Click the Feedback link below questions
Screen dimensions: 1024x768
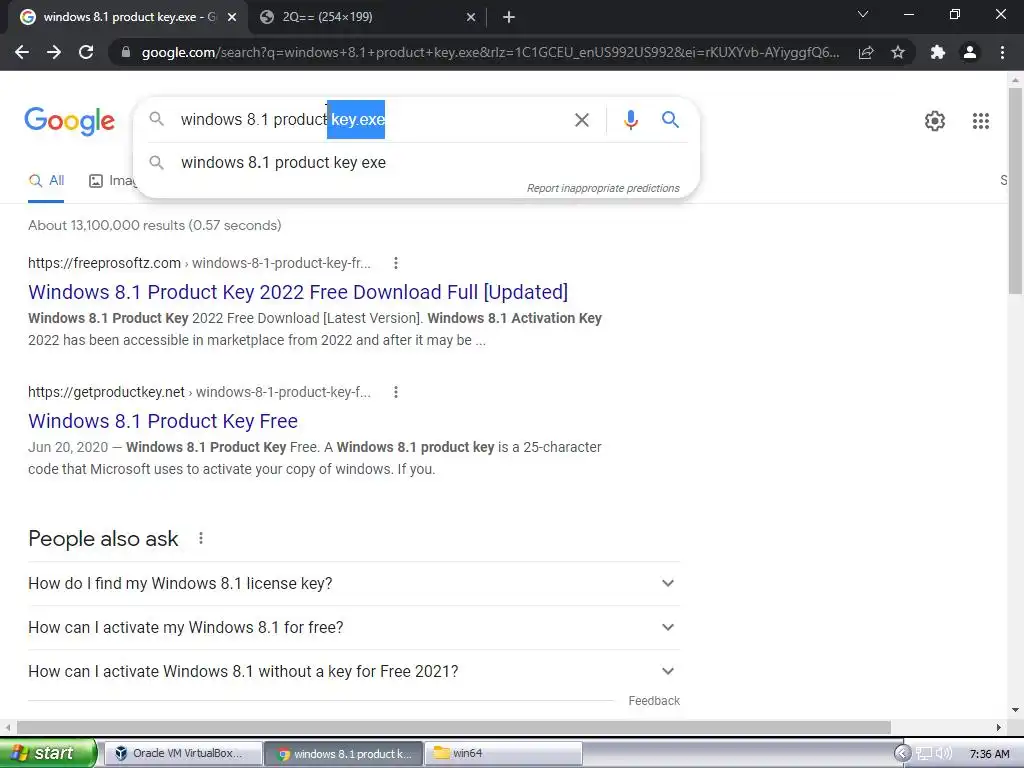click(x=654, y=701)
